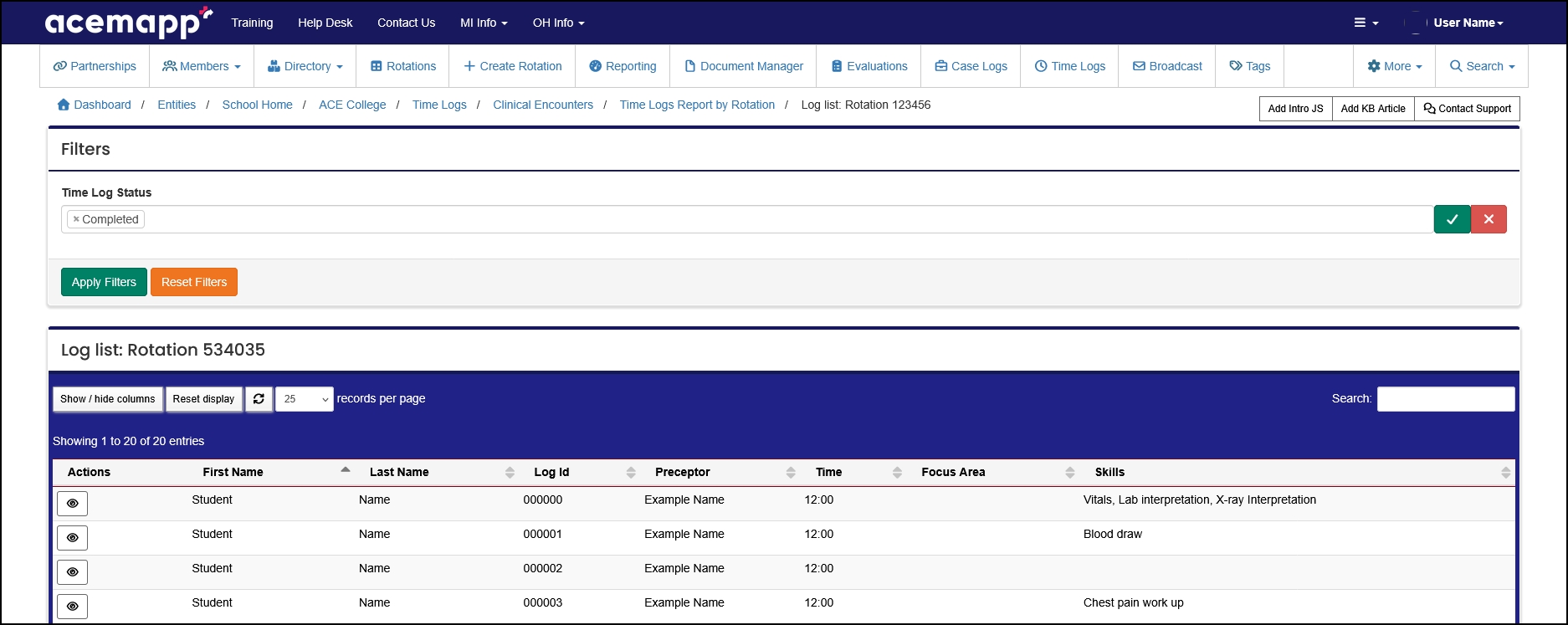The image size is (1568, 625).
Task: Click the refresh table icon button
Action: [x=259, y=399]
